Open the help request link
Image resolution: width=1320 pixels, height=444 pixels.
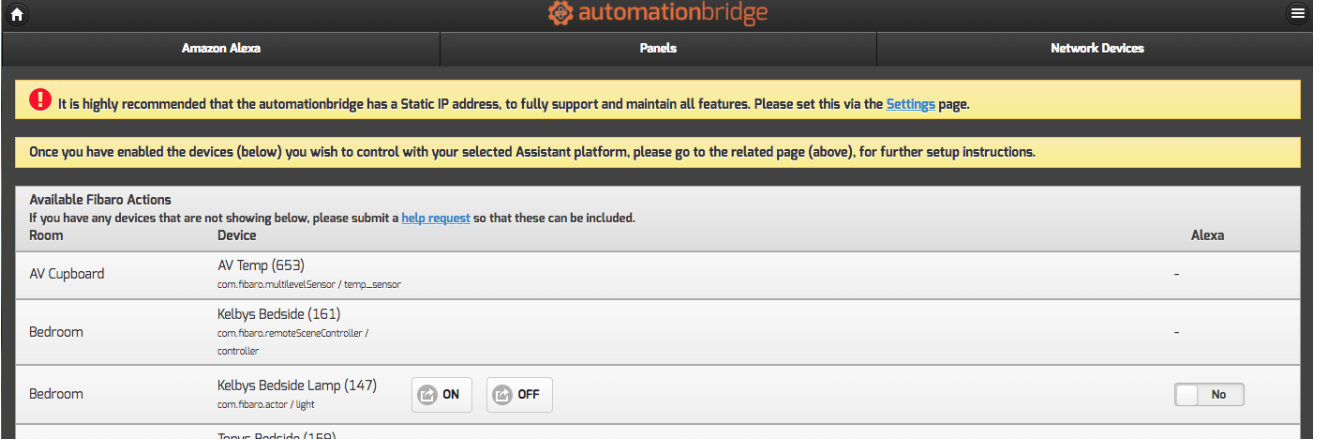(435, 218)
